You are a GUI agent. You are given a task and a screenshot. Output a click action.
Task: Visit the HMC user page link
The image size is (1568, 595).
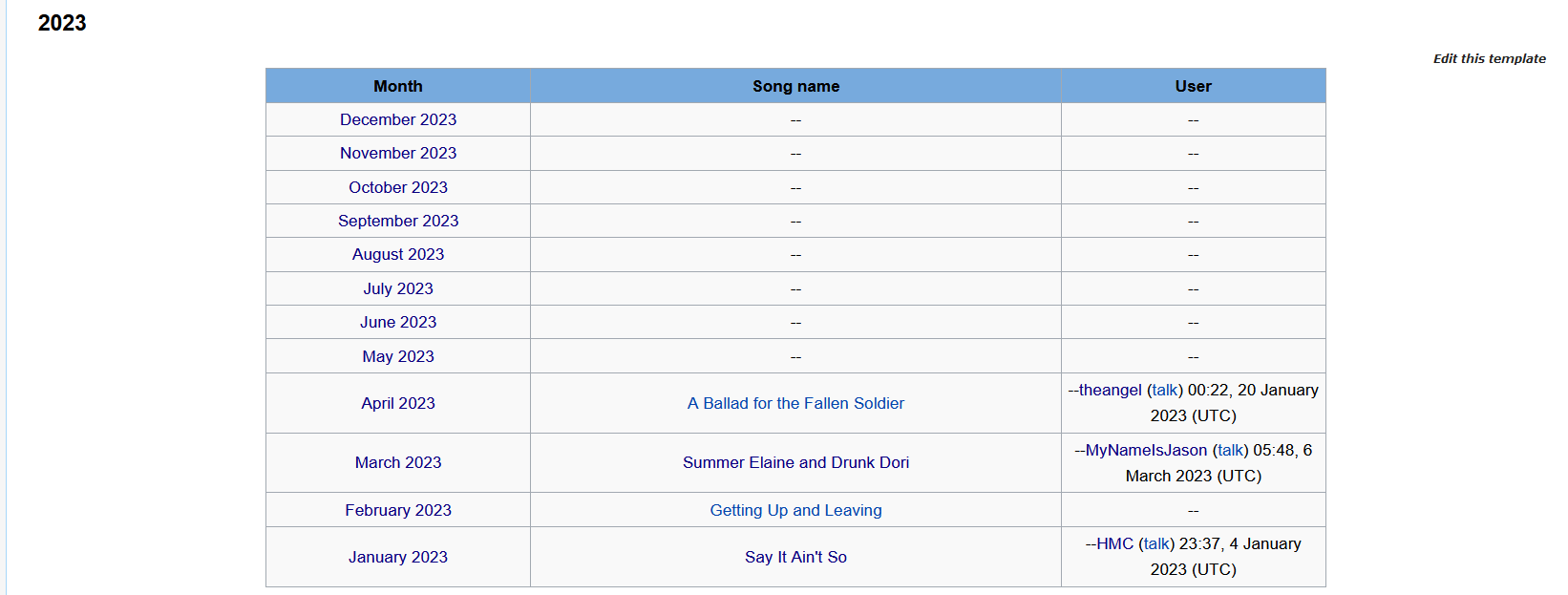[x=1114, y=543]
